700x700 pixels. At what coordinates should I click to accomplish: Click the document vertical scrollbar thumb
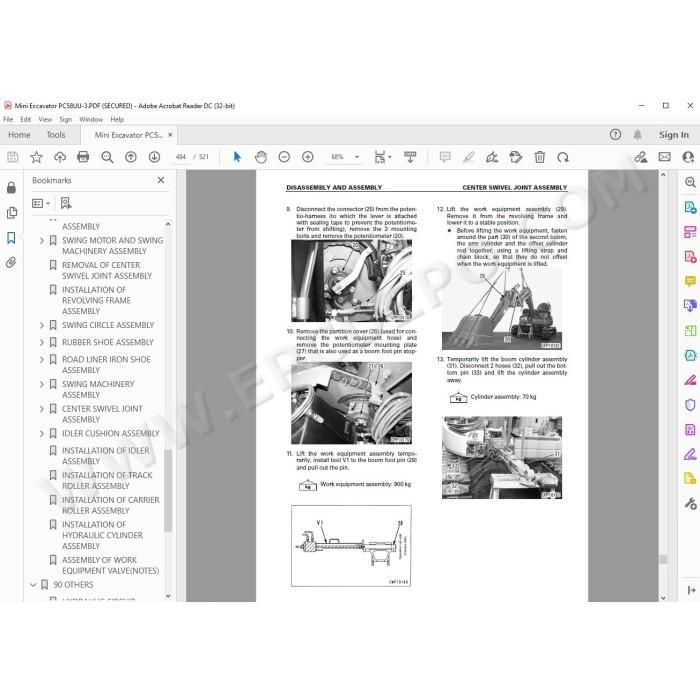663,559
